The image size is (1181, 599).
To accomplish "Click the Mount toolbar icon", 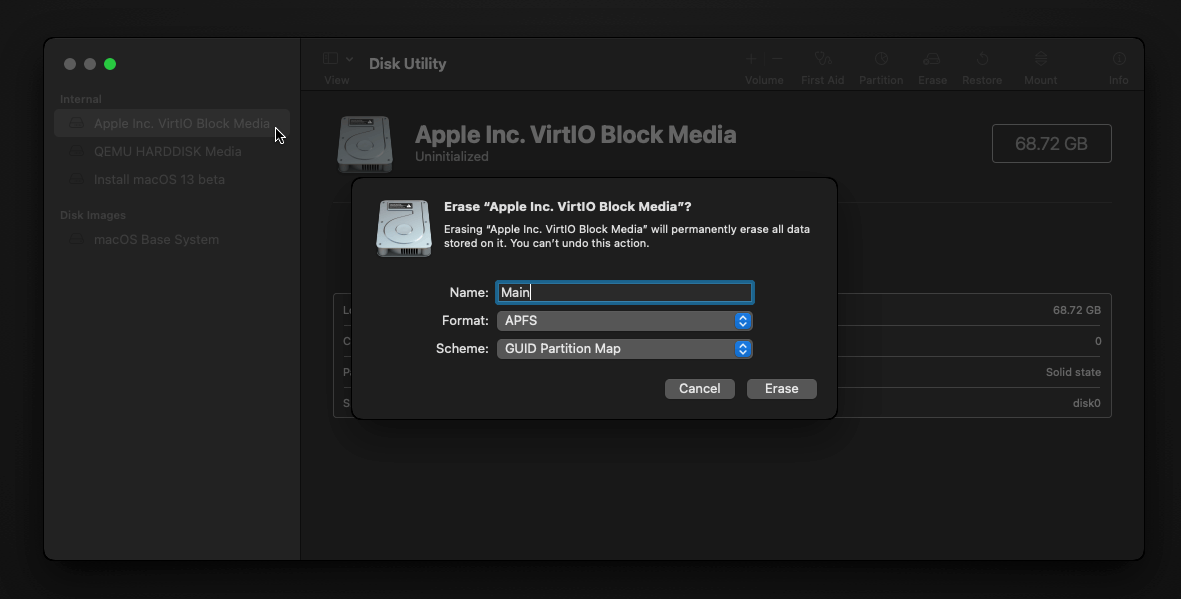I will (x=1040, y=59).
